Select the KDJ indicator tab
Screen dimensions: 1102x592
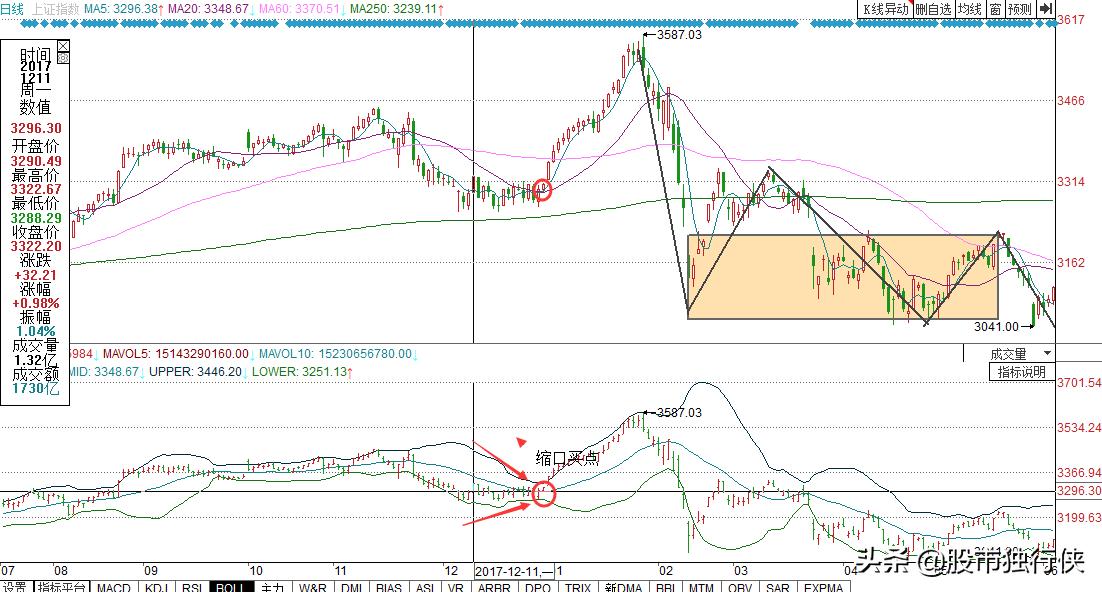[154, 586]
